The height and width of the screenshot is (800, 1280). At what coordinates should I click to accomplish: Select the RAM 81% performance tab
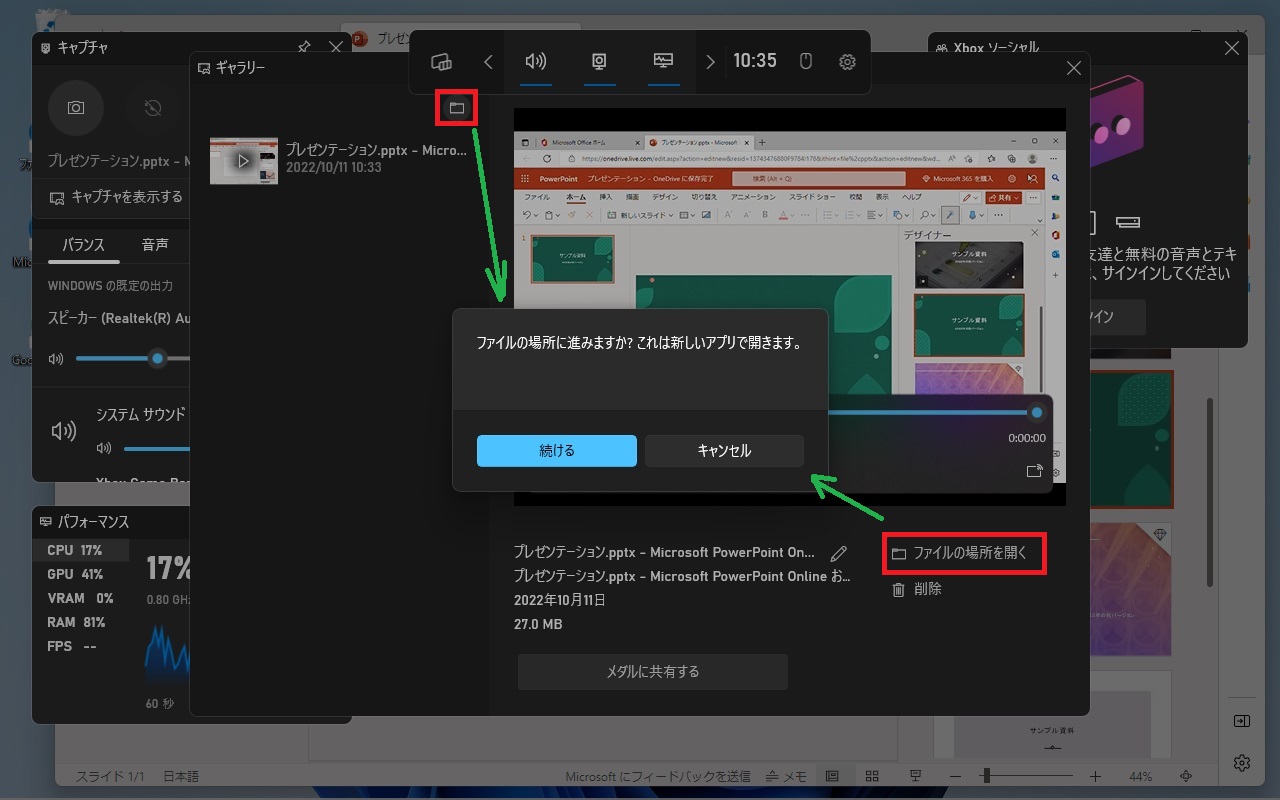pos(80,622)
